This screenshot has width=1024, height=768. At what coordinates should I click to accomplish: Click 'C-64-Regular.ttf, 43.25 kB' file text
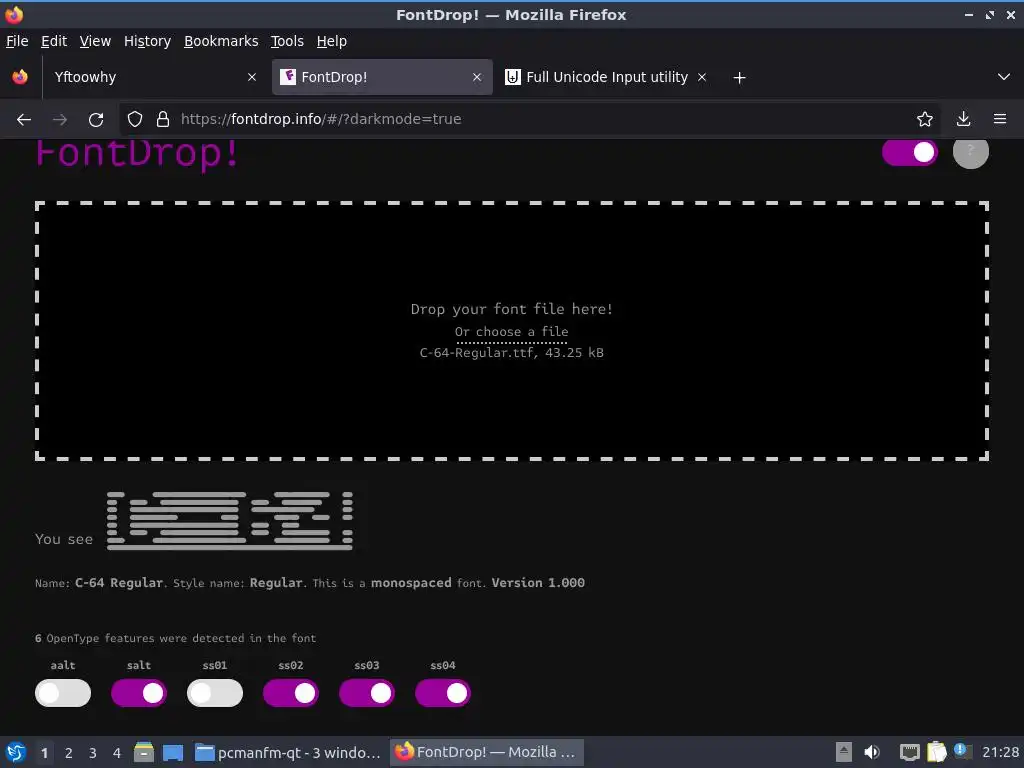[x=511, y=353]
